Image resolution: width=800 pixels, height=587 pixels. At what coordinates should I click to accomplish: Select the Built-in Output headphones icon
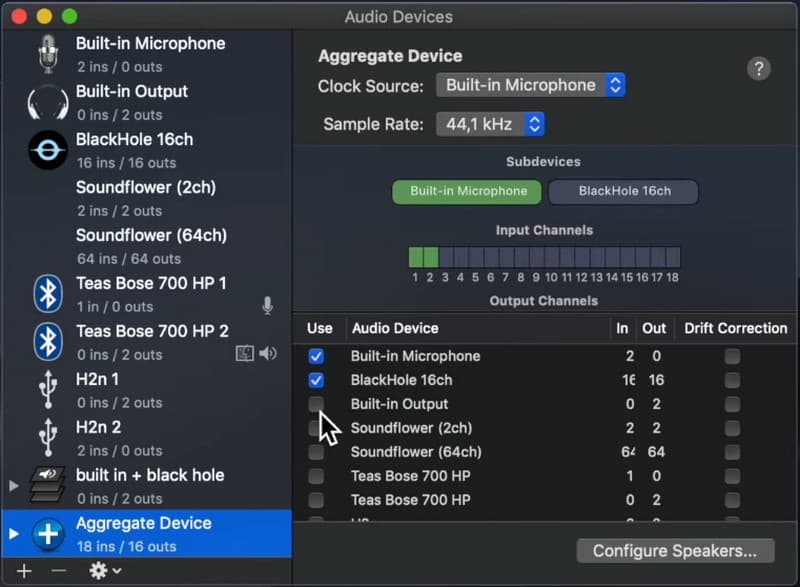(48, 103)
